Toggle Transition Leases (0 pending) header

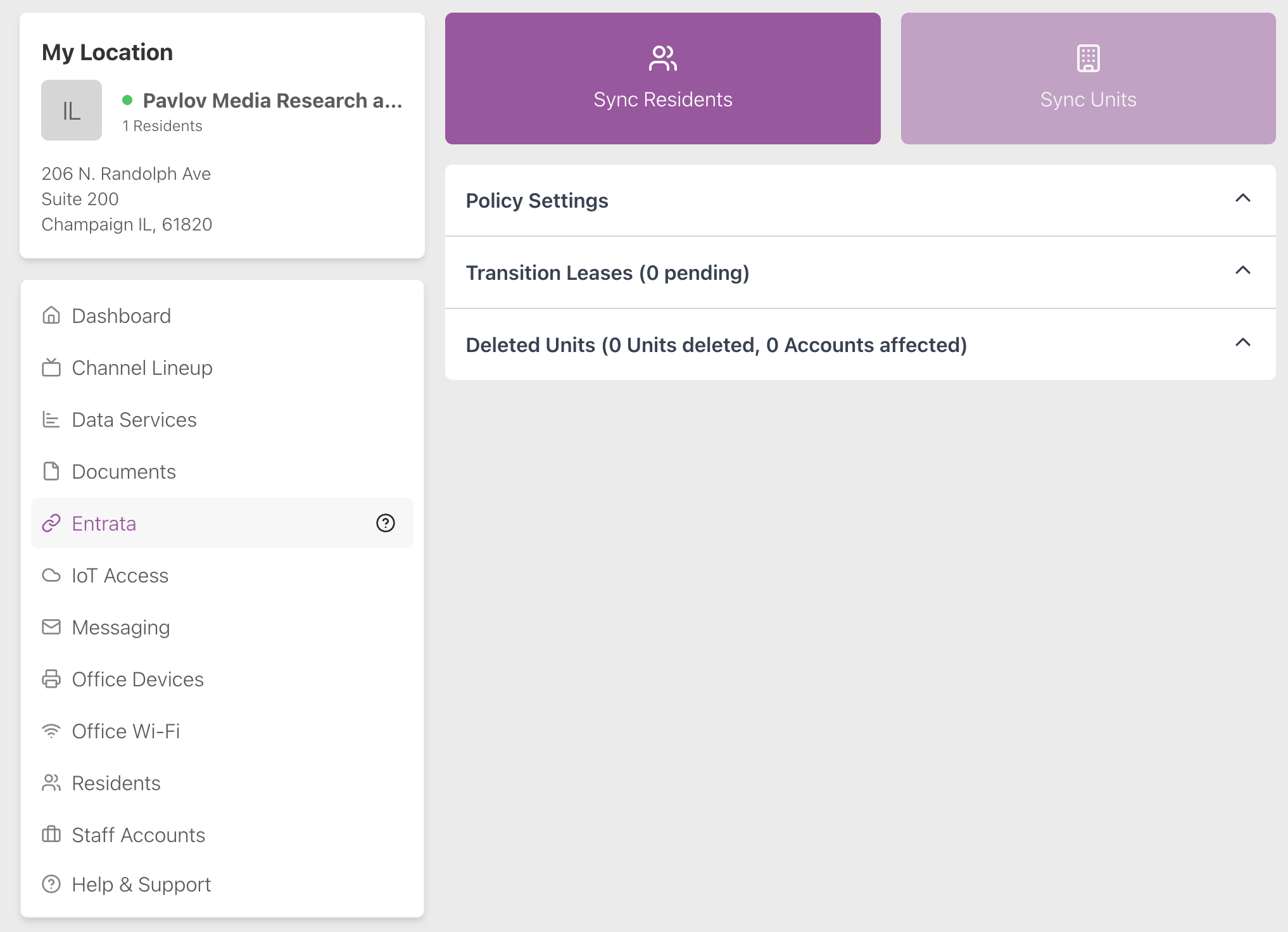click(x=861, y=273)
